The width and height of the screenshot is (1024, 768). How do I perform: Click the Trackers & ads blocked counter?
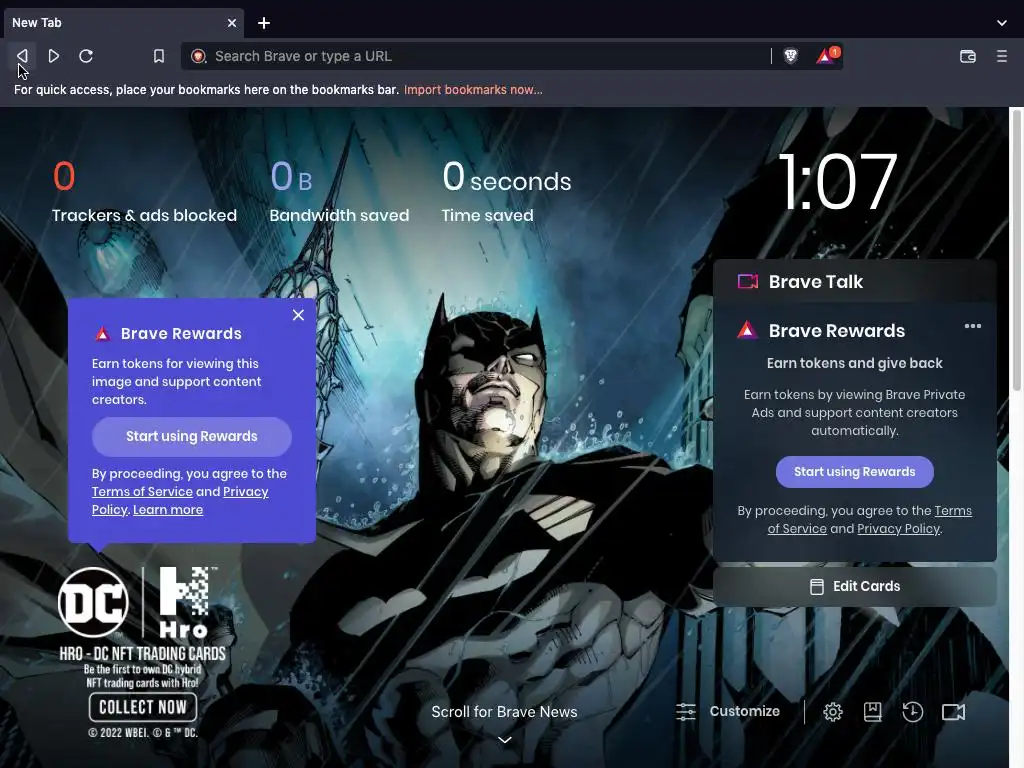tap(144, 193)
